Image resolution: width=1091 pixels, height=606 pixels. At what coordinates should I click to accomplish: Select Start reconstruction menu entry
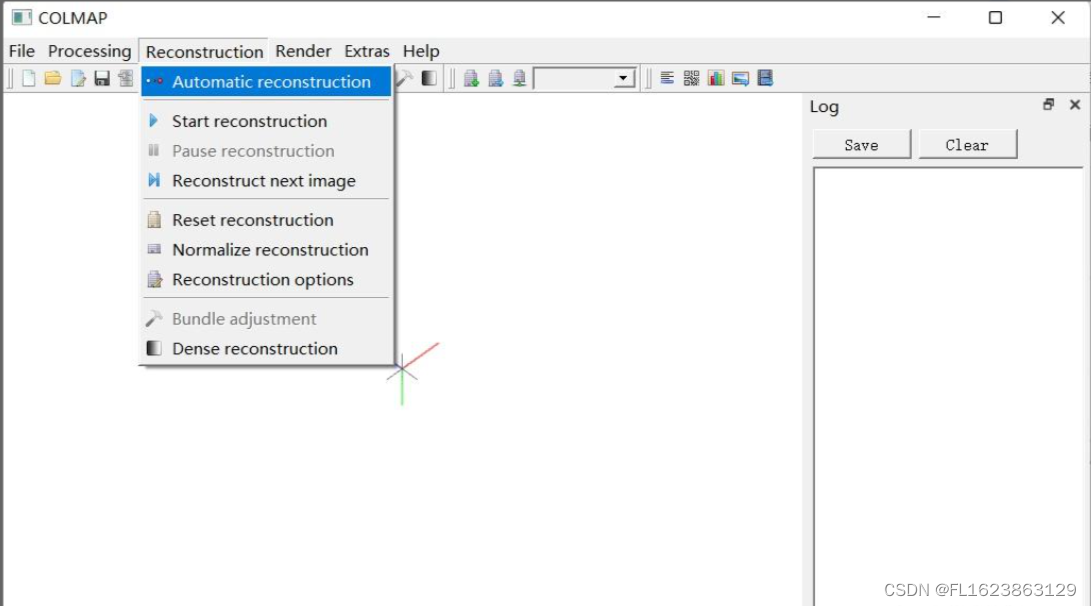coord(266,121)
